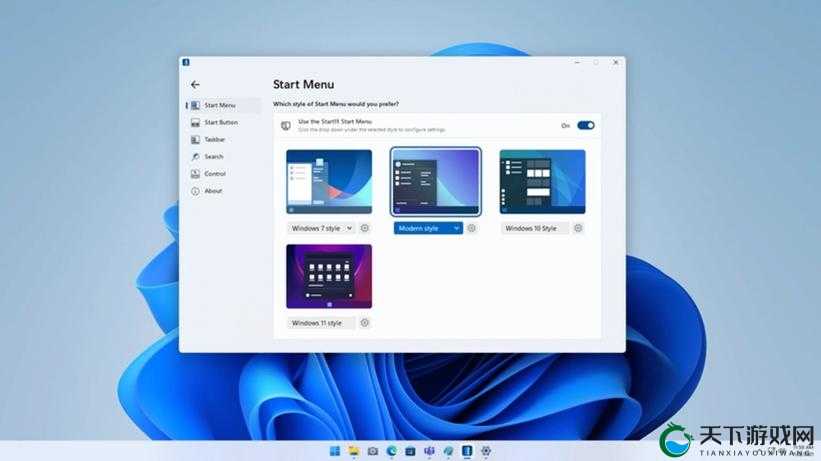Screen dimensions: 821x461
Task: Open settings gear for Windows 10 Style
Action: pyautogui.click(x=578, y=228)
